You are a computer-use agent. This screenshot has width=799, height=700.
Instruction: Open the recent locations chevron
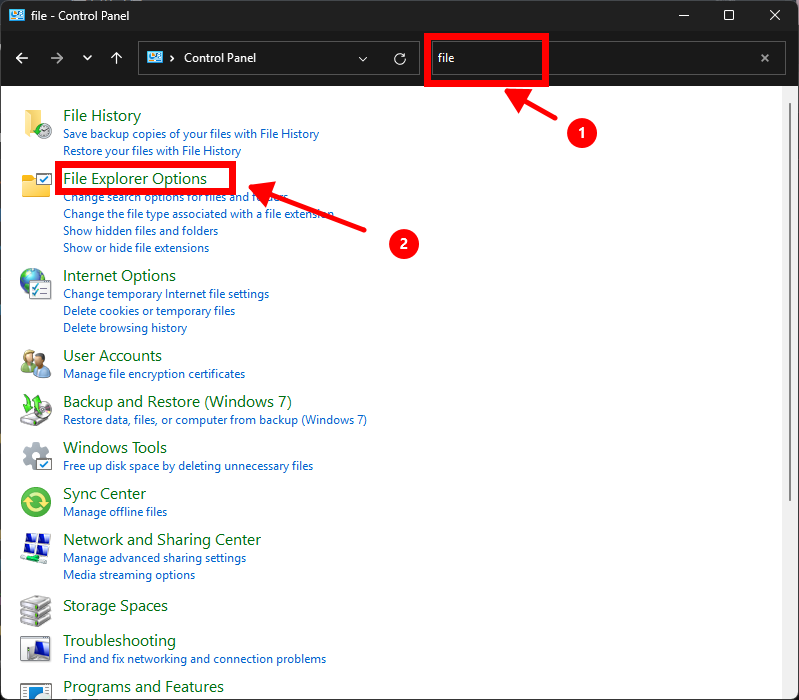coord(87,58)
